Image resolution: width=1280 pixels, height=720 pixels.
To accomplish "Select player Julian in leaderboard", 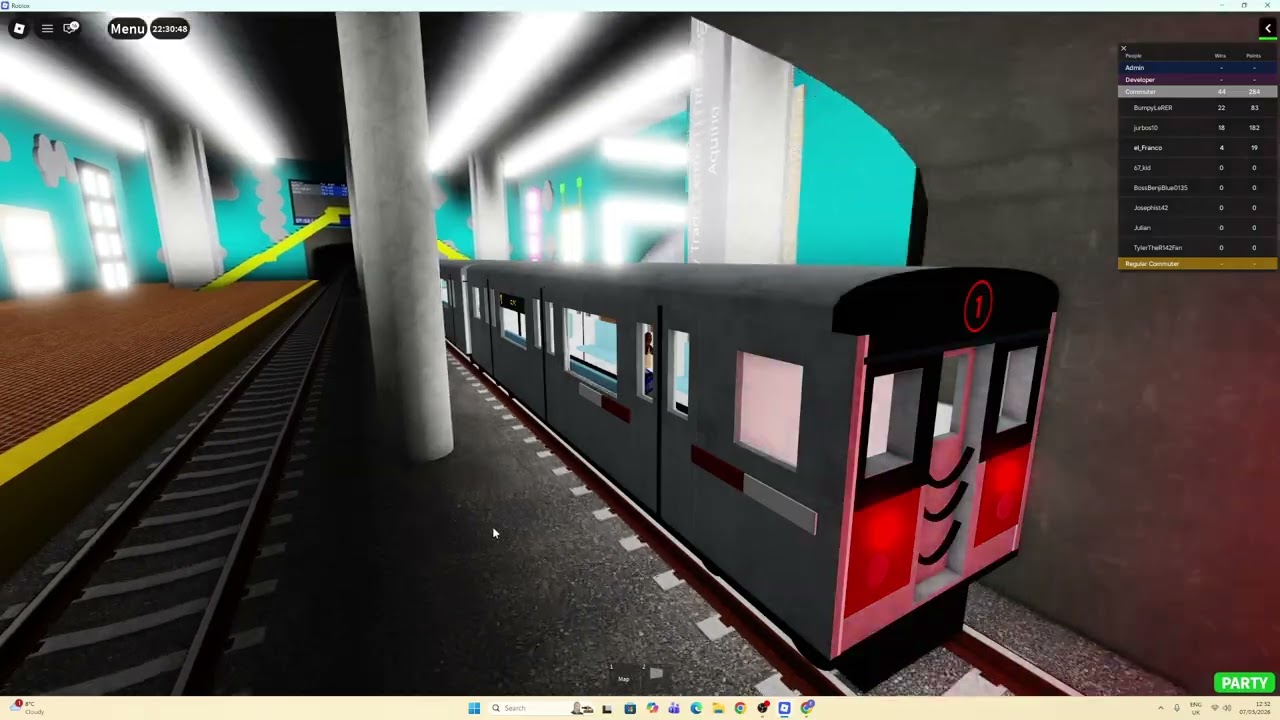I will point(1197,228).
